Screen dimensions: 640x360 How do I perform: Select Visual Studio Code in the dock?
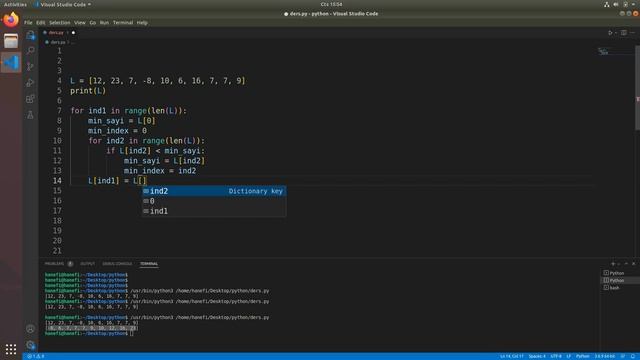click(x=11, y=62)
